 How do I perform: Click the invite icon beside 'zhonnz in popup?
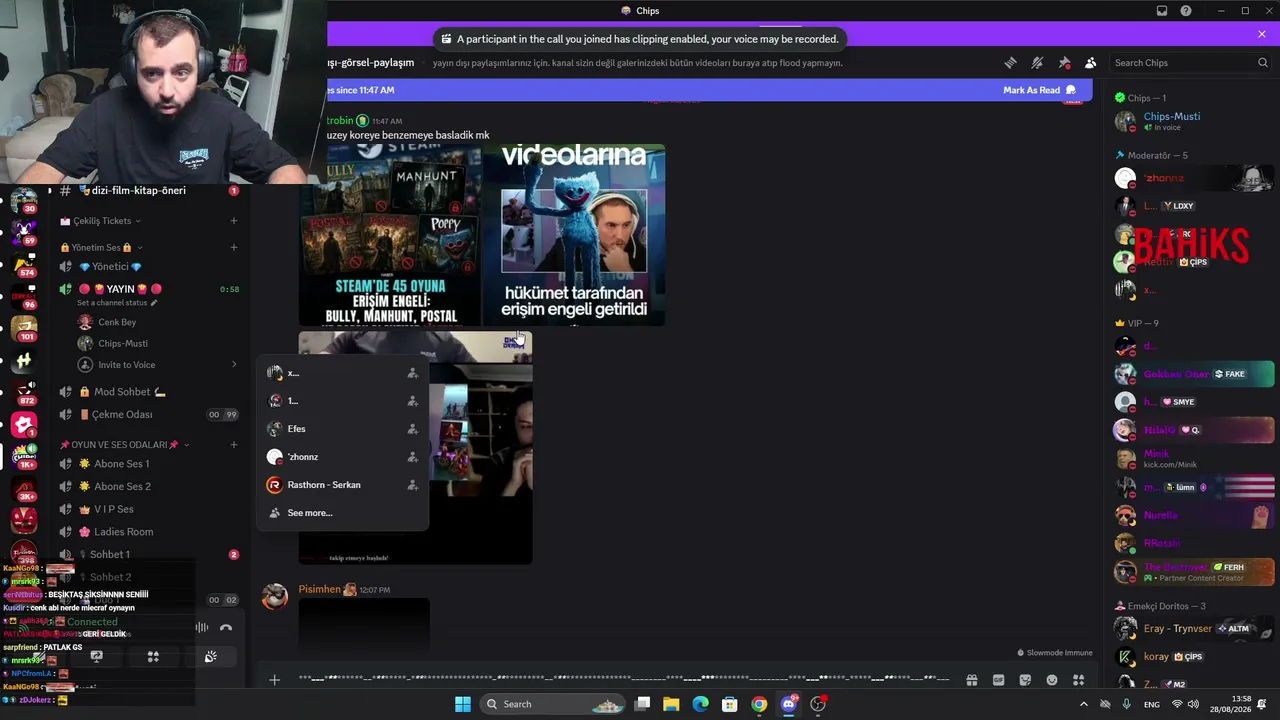point(412,457)
